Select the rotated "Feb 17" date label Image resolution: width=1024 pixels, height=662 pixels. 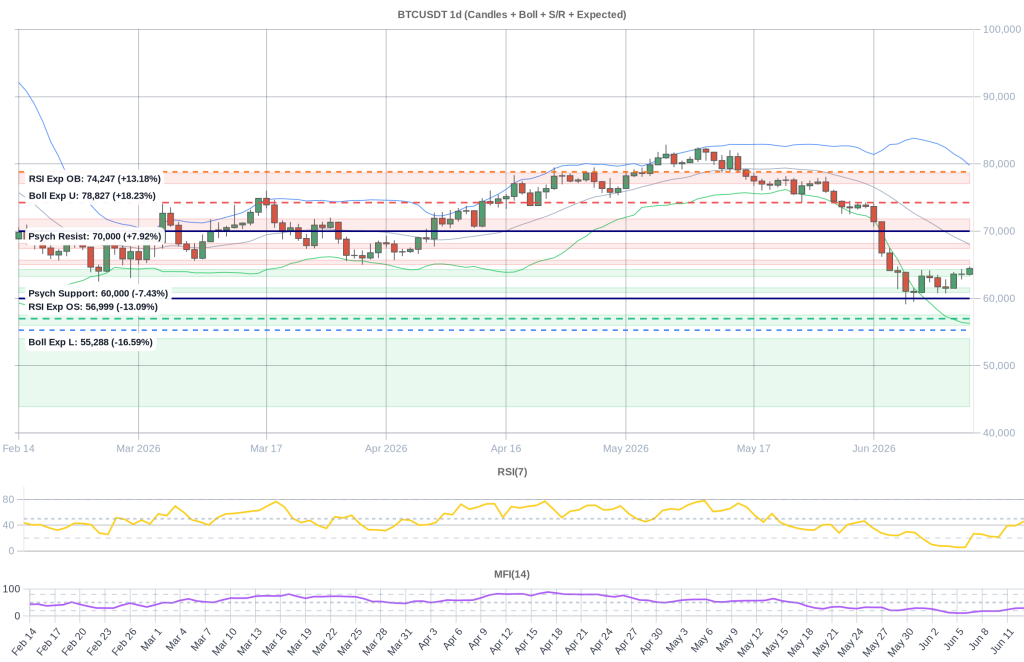click(x=48, y=642)
